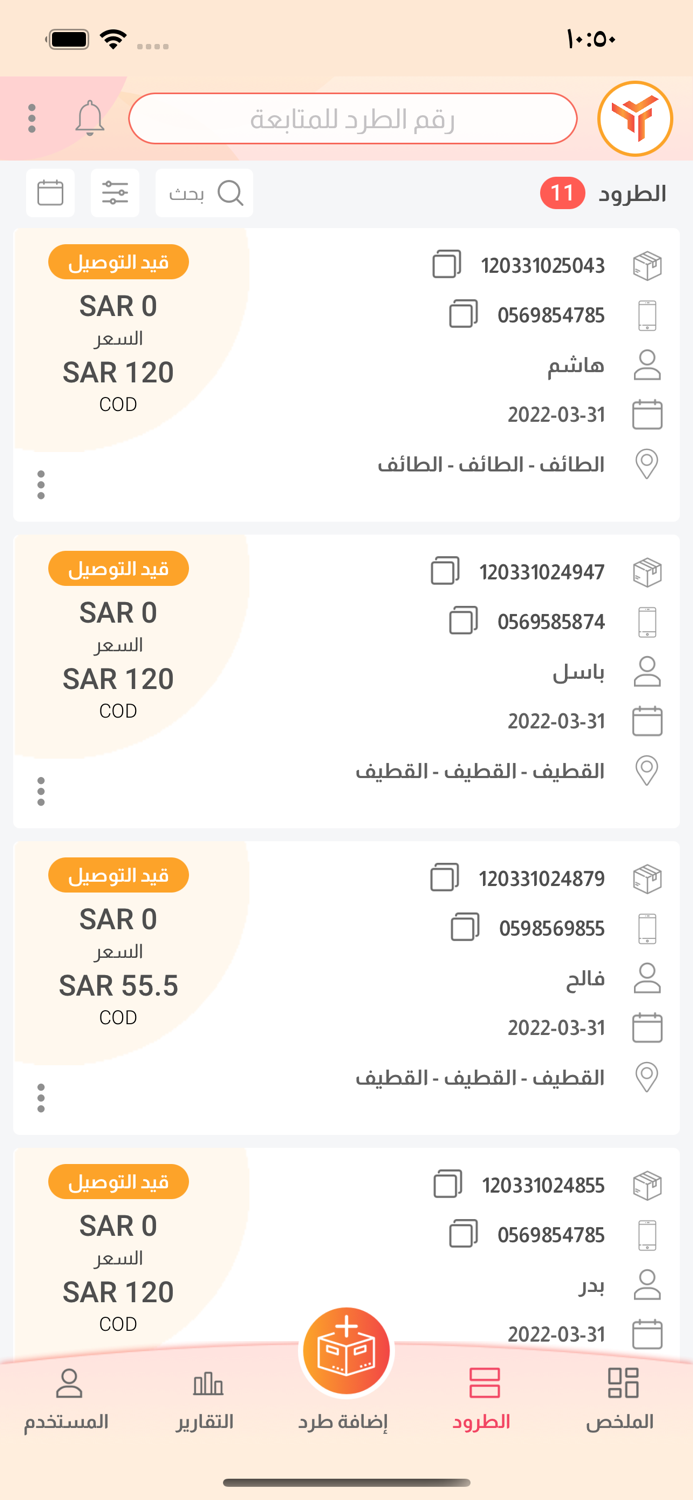The height and width of the screenshot is (1500, 693).
Task: Tap the بحث search field
Action: pyautogui.click(x=204, y=192)
